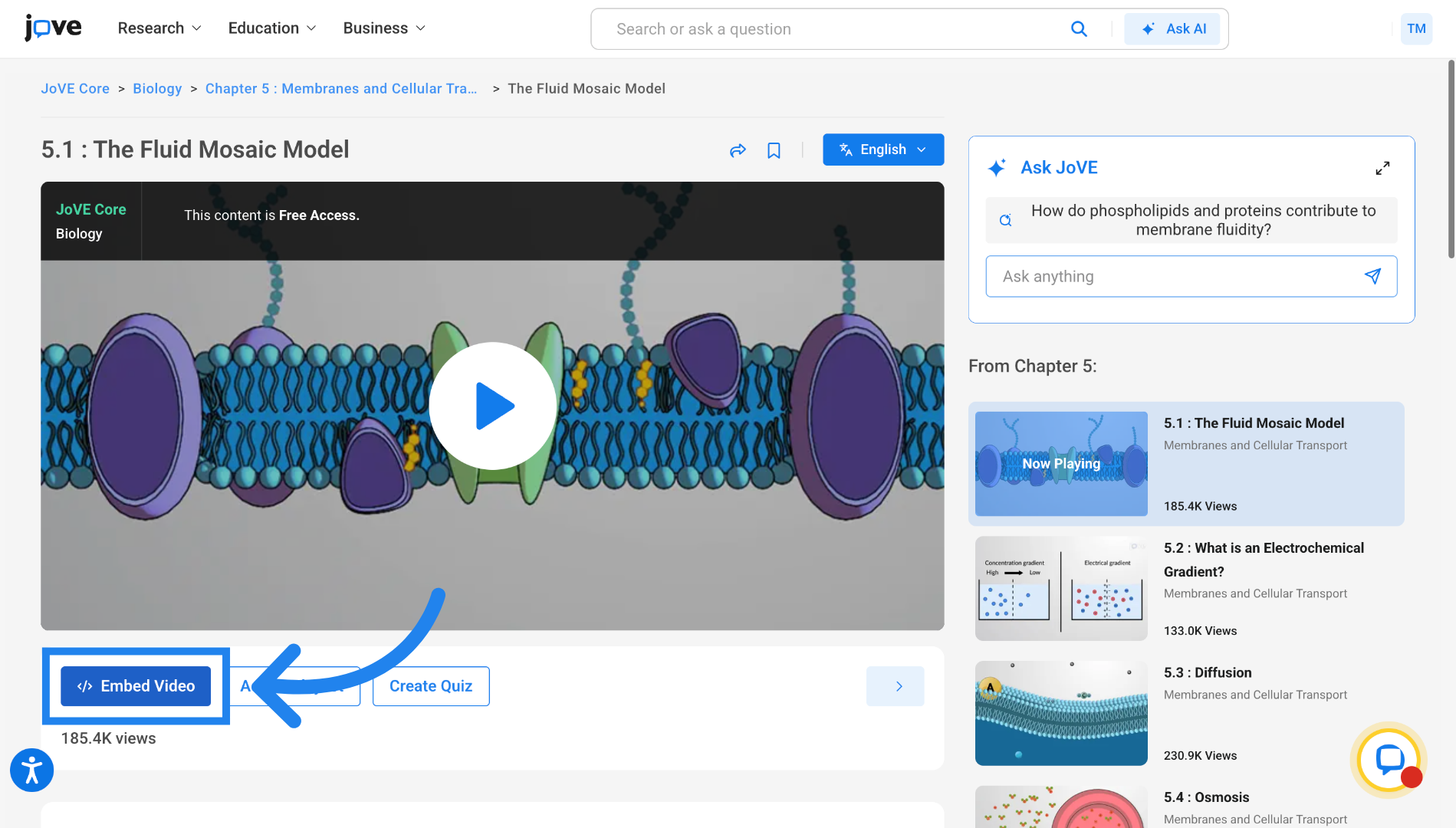Bookmark the Fluid Mosaic Model video

click(774, 150)
